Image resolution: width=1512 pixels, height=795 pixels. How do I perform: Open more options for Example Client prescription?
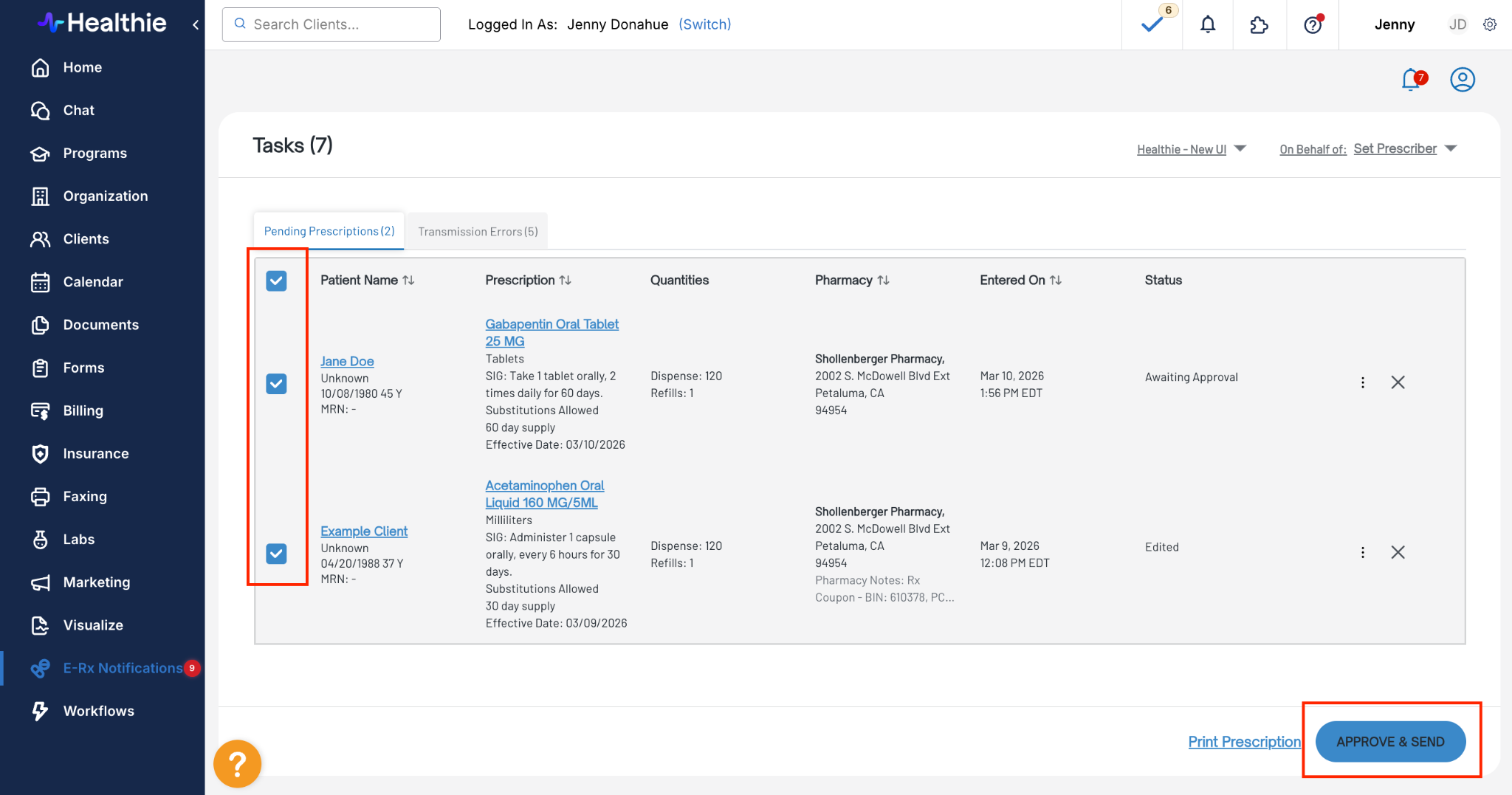pos(1363,552)
